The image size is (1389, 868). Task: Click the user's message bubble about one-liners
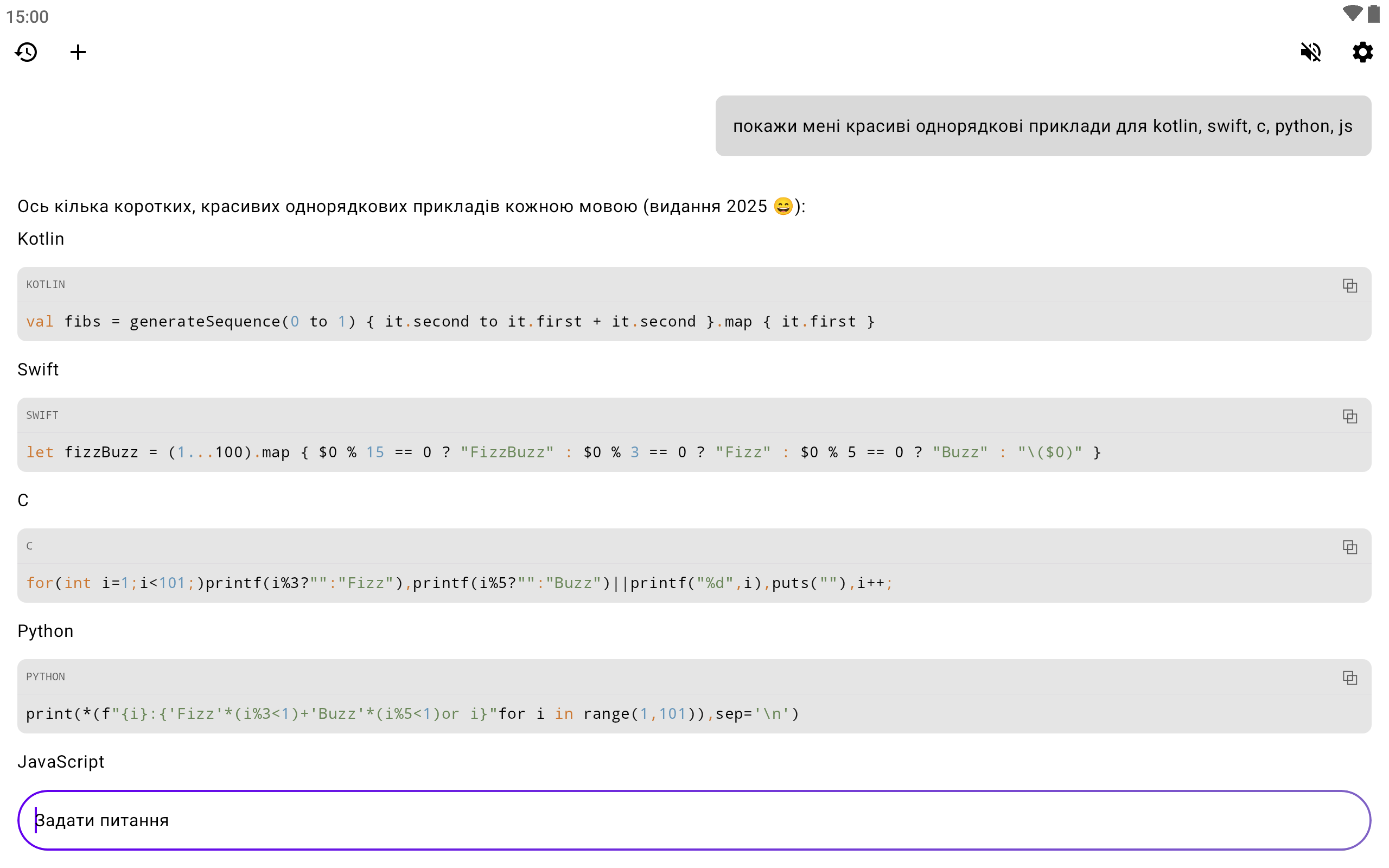point(1043,126)
